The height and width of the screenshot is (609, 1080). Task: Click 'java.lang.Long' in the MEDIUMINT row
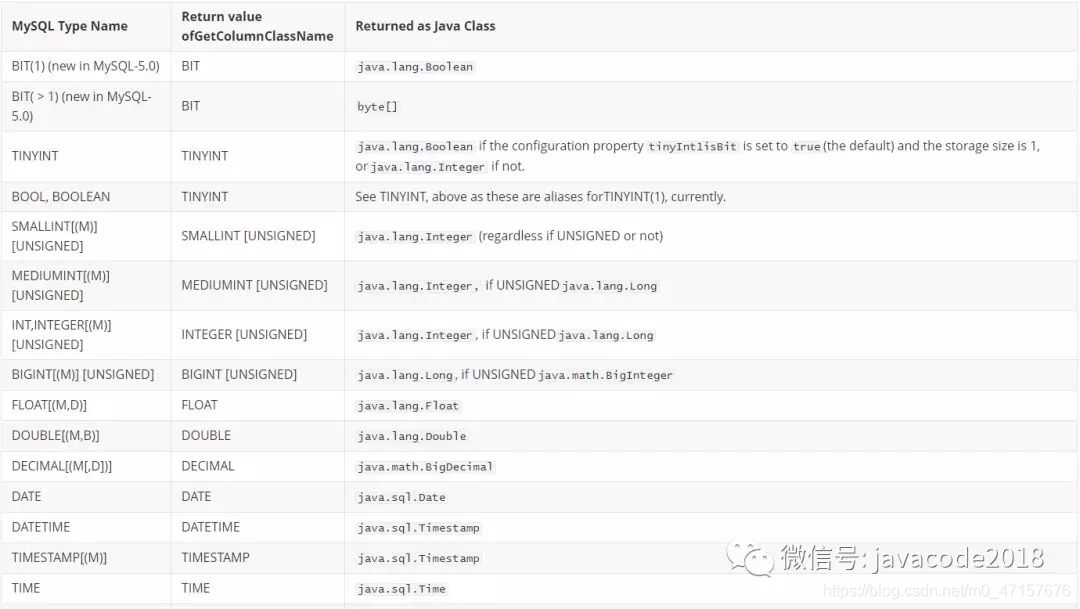(x=610, y=286)
